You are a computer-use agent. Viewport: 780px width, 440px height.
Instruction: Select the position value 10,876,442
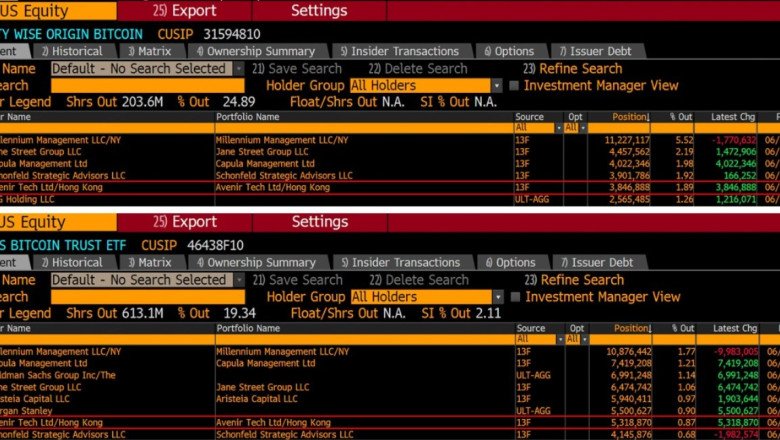pyautogui.click(x=629, y=352)
